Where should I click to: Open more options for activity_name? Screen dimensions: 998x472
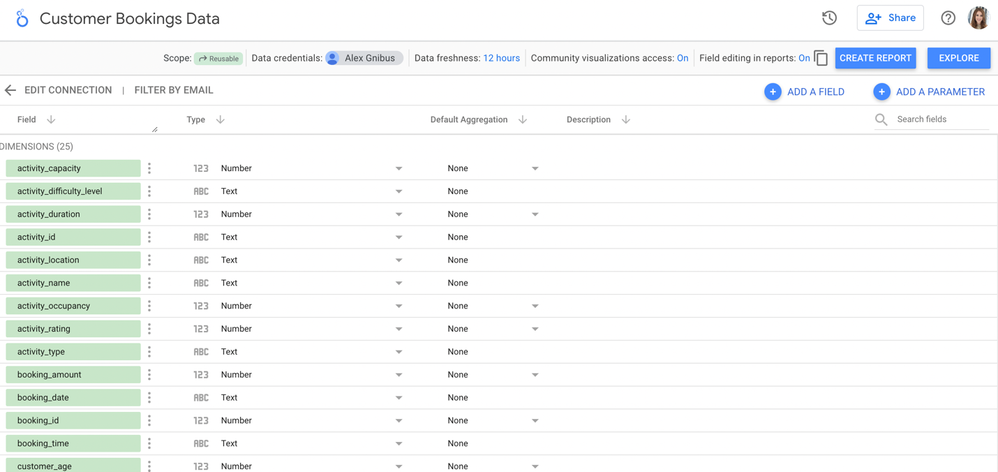click(x=149, y=282)
